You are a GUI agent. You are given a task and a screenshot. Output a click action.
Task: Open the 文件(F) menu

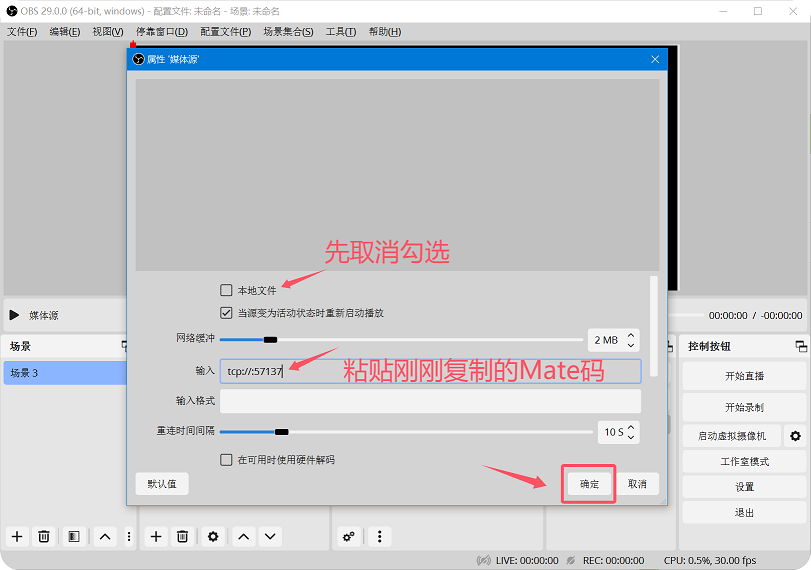coord(22,32)
